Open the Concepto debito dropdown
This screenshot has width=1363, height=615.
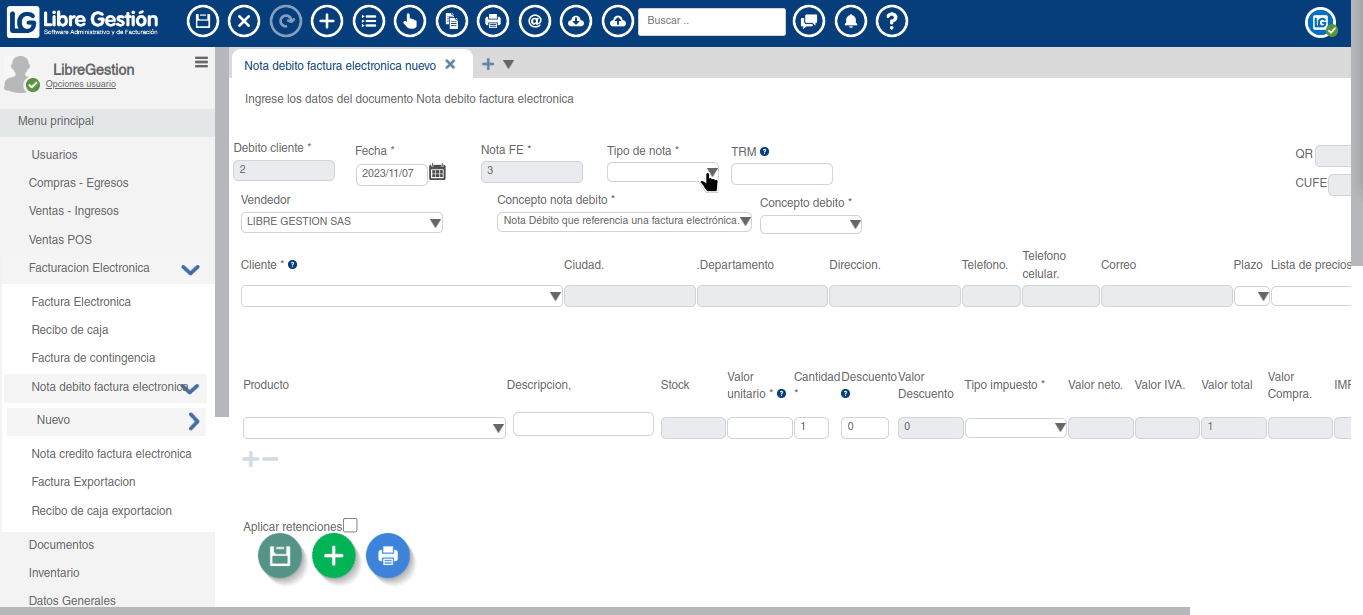(810, 225)
